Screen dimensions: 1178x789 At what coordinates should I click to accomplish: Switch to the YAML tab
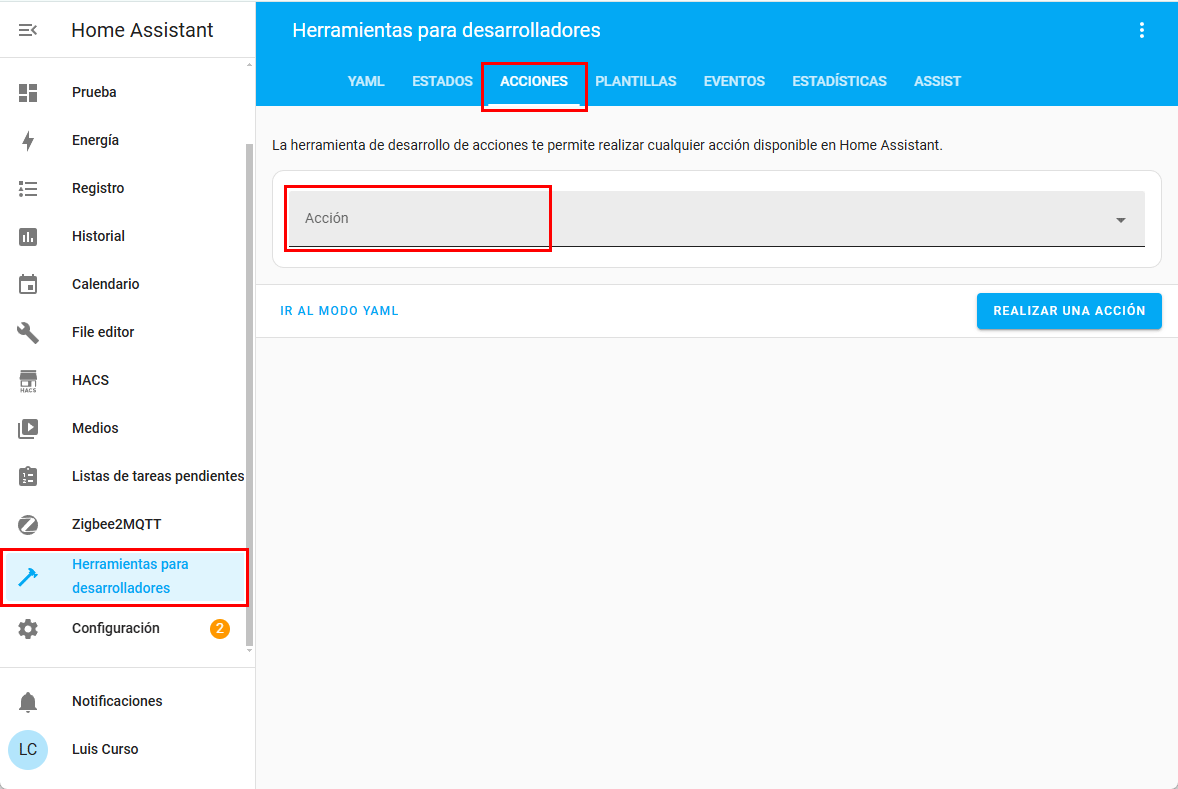tap(366, 81)
